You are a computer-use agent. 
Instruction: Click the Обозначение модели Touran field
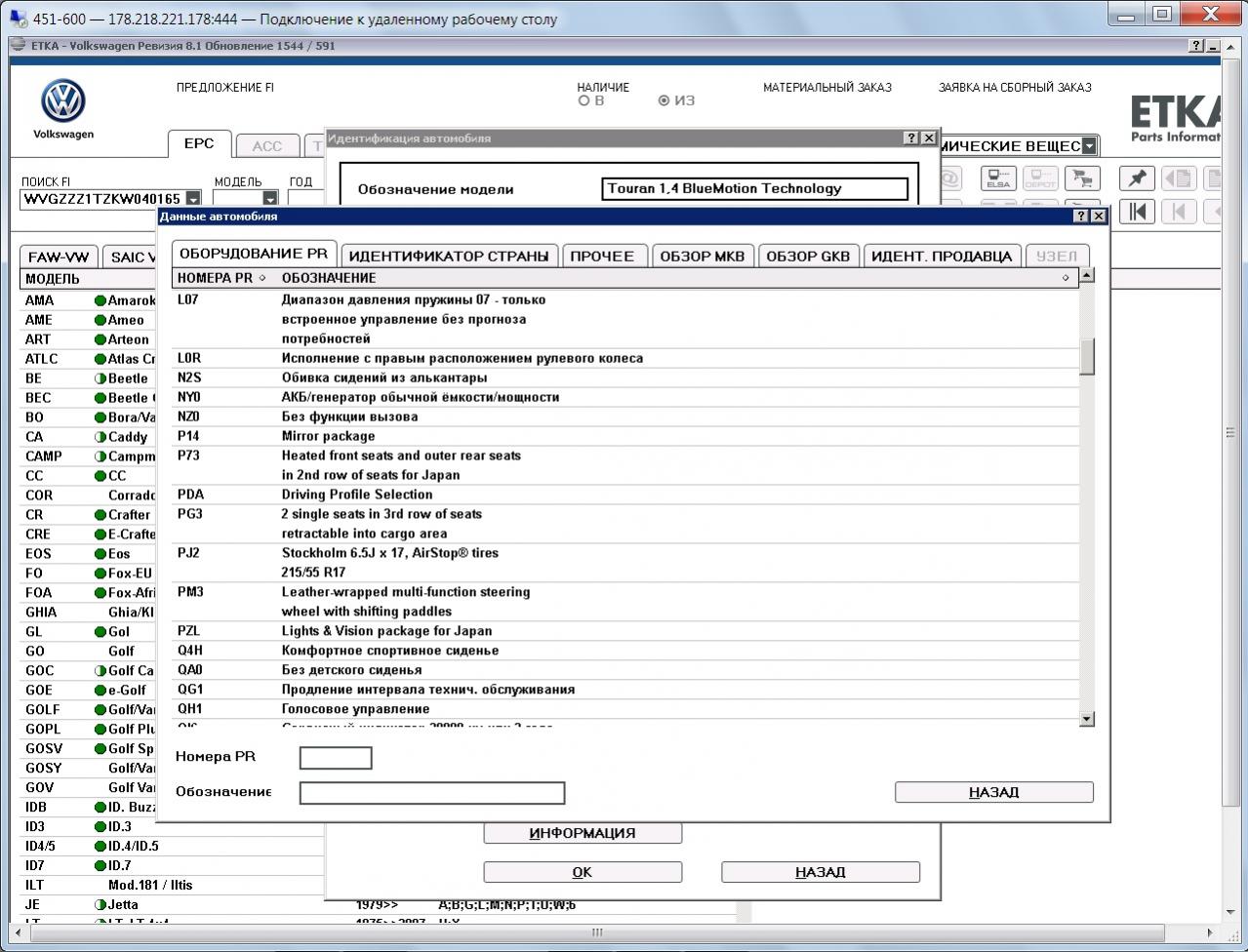755,189
